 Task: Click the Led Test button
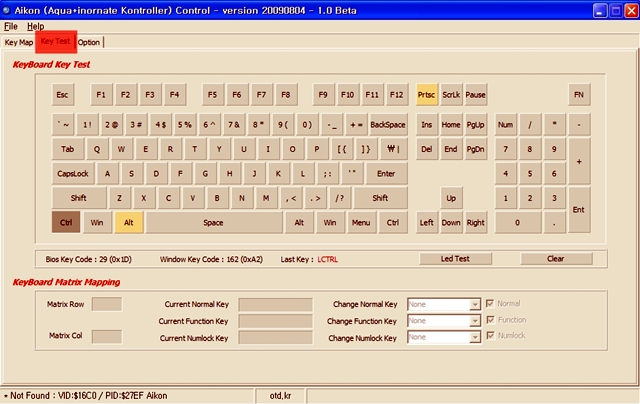coord(455,259)
